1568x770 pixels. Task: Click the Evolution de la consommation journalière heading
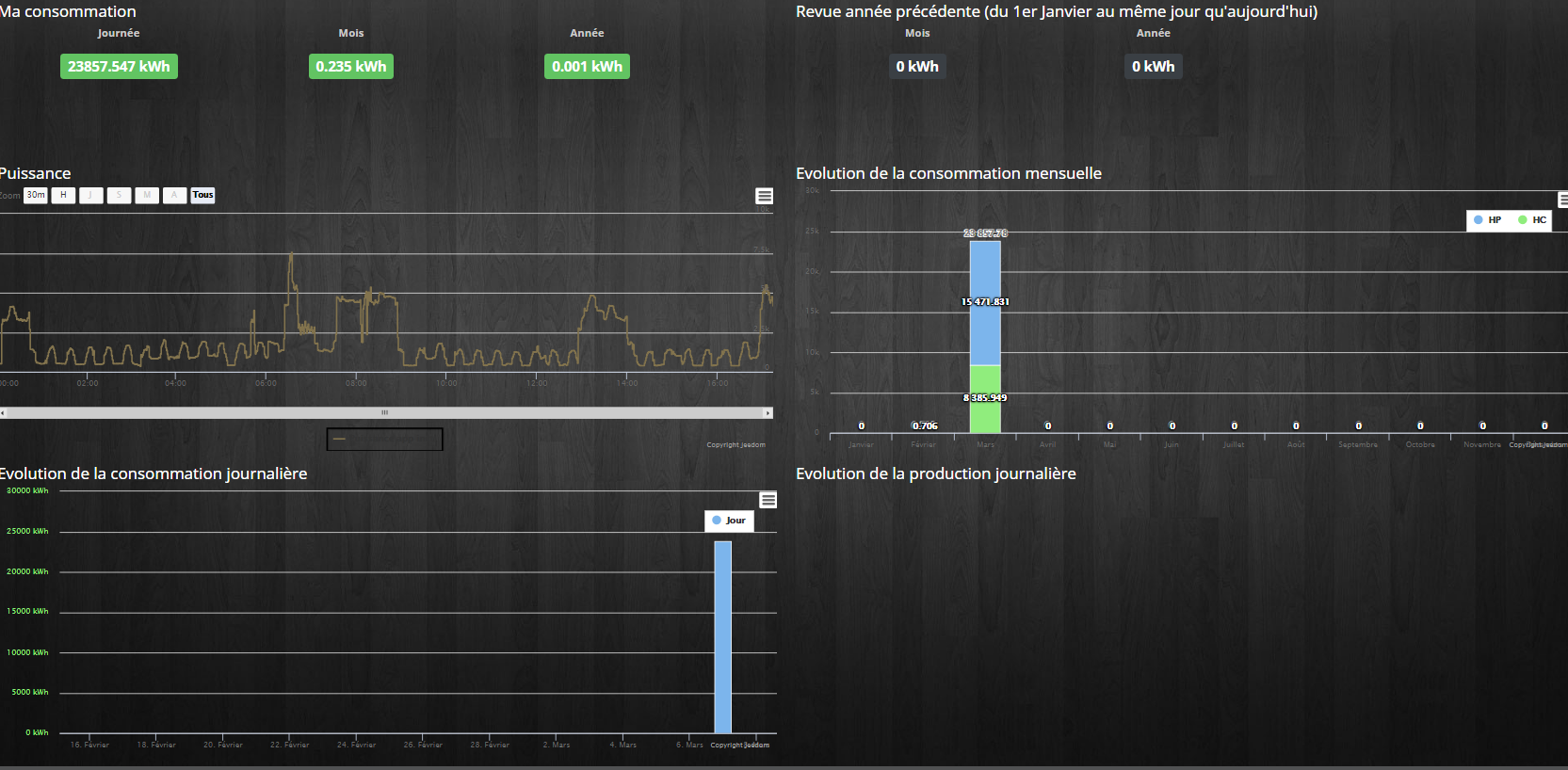[154, 473]
